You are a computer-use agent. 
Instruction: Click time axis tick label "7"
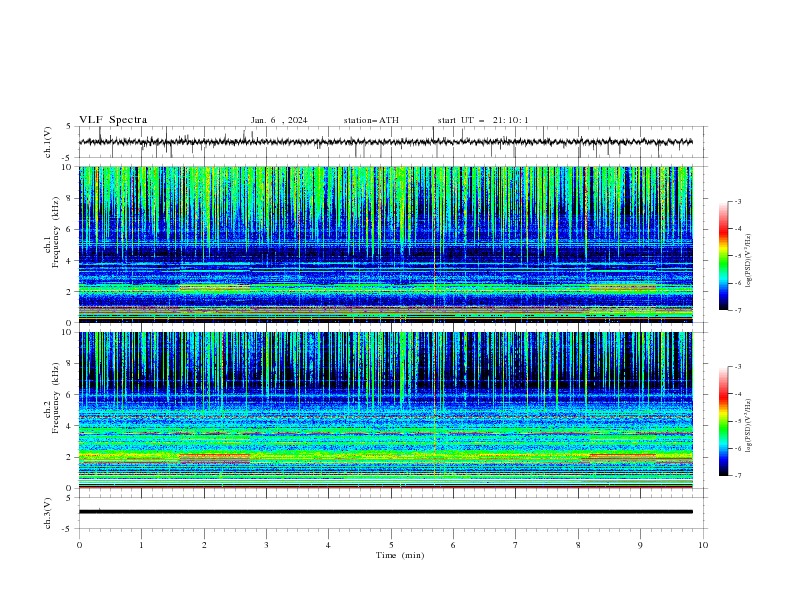(516, 545)
